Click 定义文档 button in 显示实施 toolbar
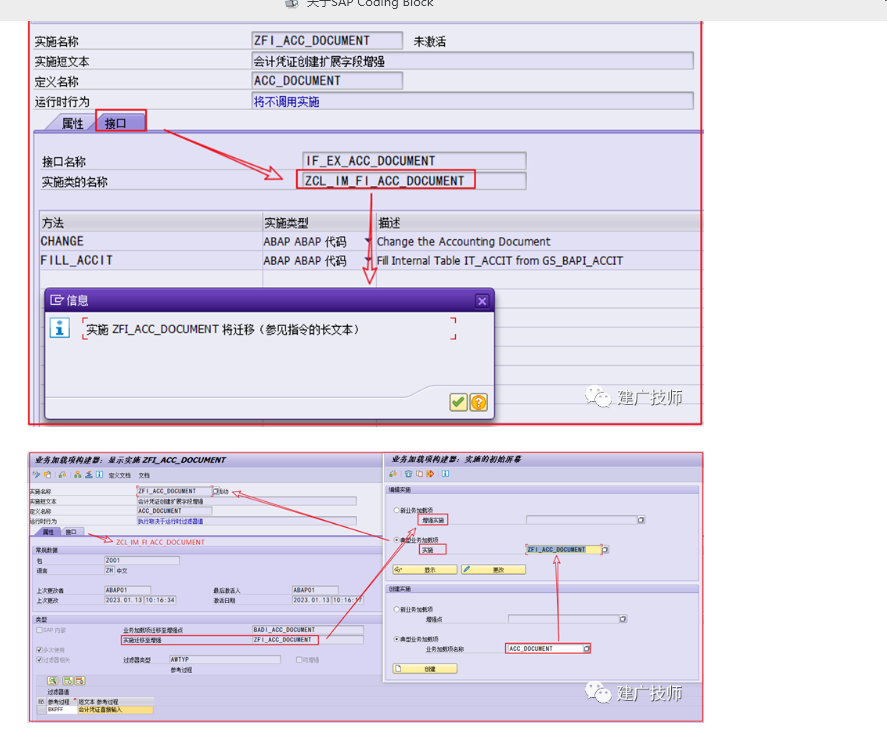The height and width of the screenshot is (732, 887). point(119,475)
